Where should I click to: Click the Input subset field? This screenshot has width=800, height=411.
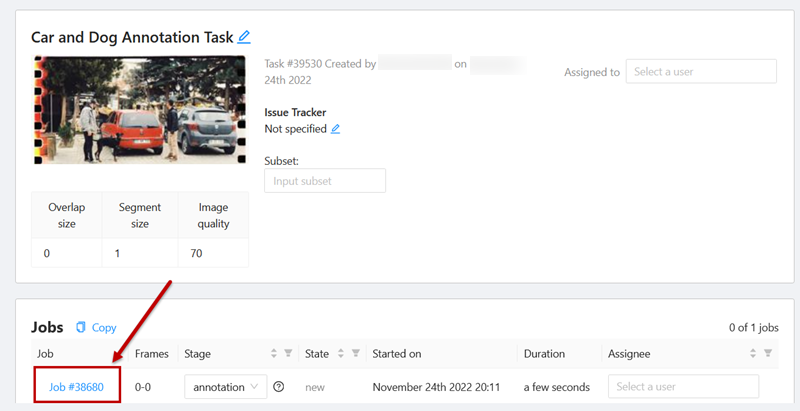pos(325,181)
